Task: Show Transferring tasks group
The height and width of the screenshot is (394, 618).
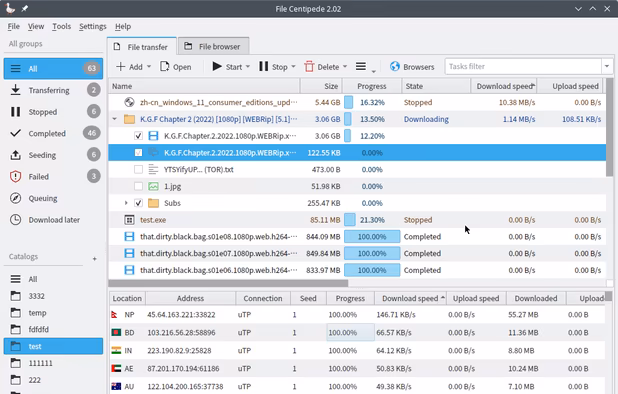Action: [53, 90]
